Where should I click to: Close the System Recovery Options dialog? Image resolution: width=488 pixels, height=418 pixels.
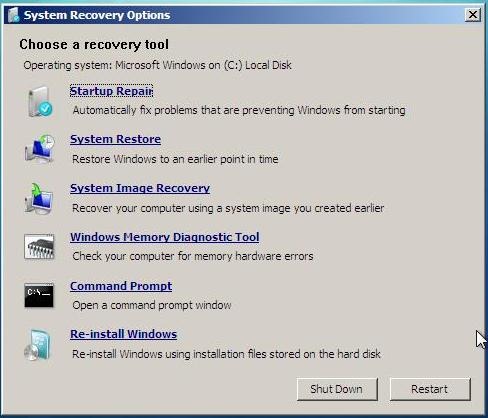(473, 15)
